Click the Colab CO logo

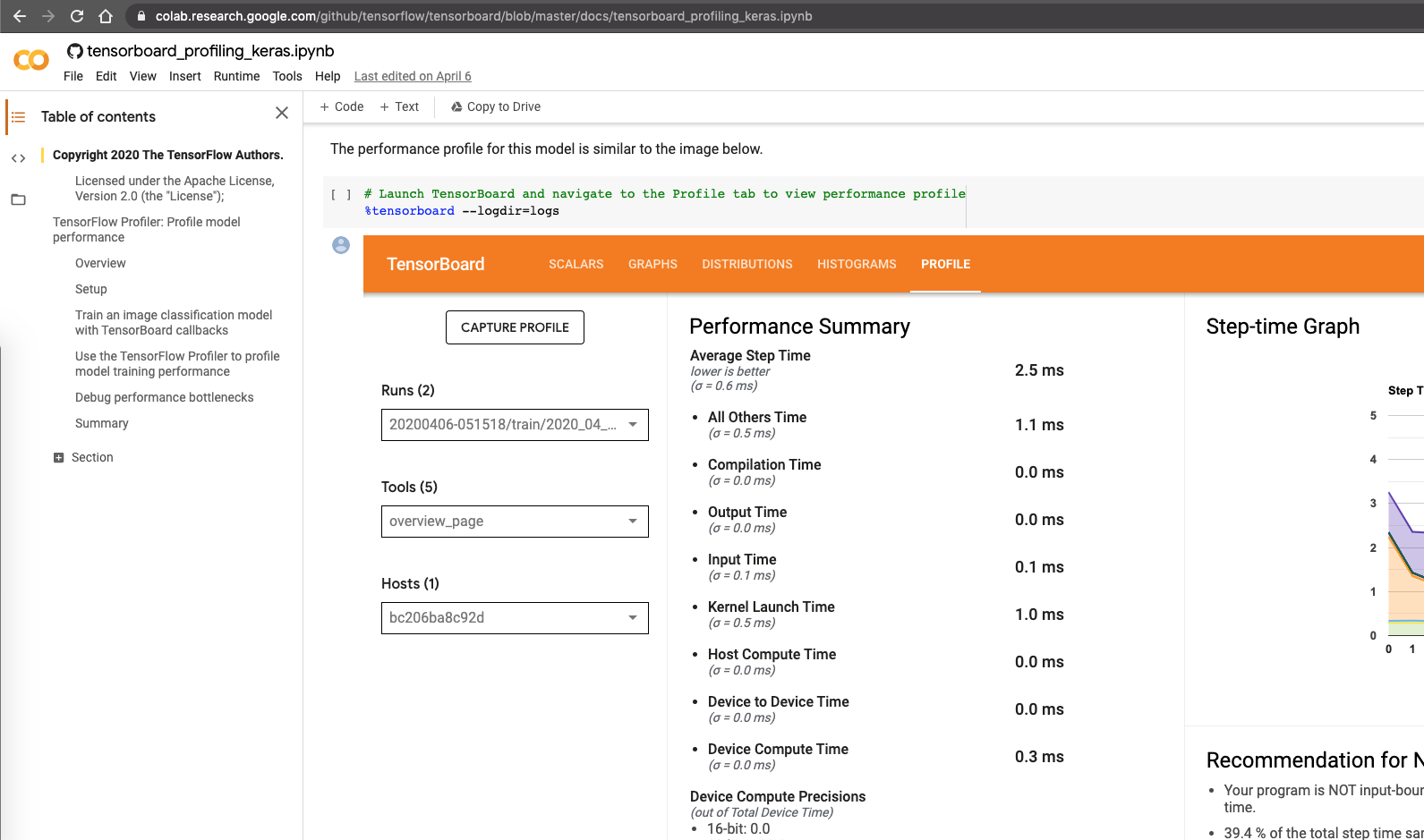31,60
